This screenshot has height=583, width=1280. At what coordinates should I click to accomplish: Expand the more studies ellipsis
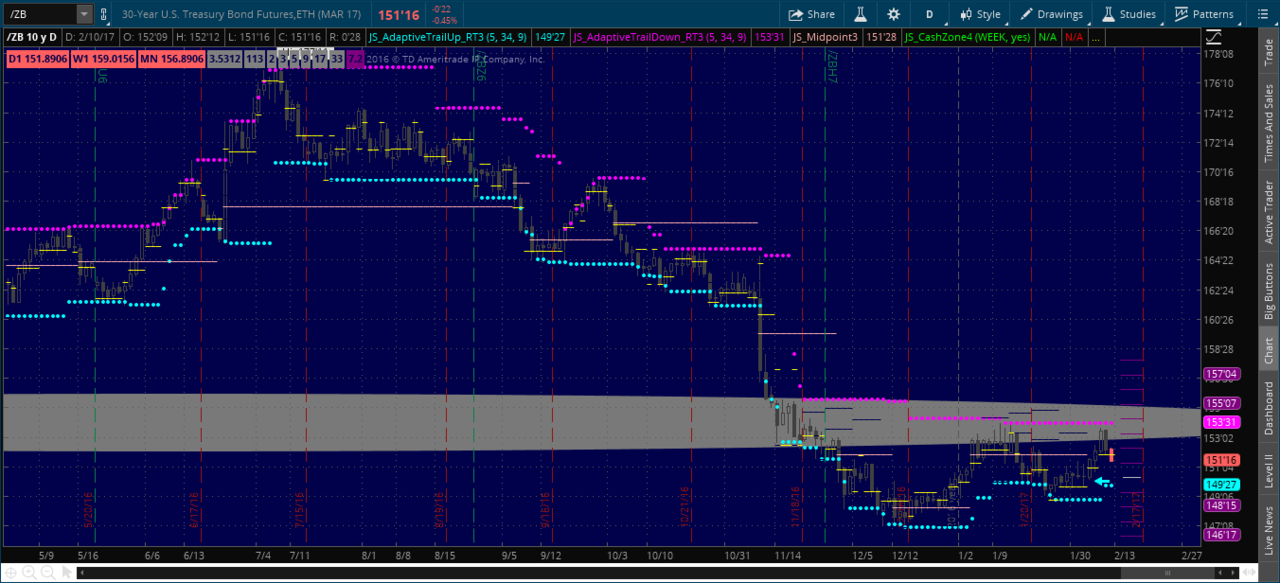[1096, 37]
